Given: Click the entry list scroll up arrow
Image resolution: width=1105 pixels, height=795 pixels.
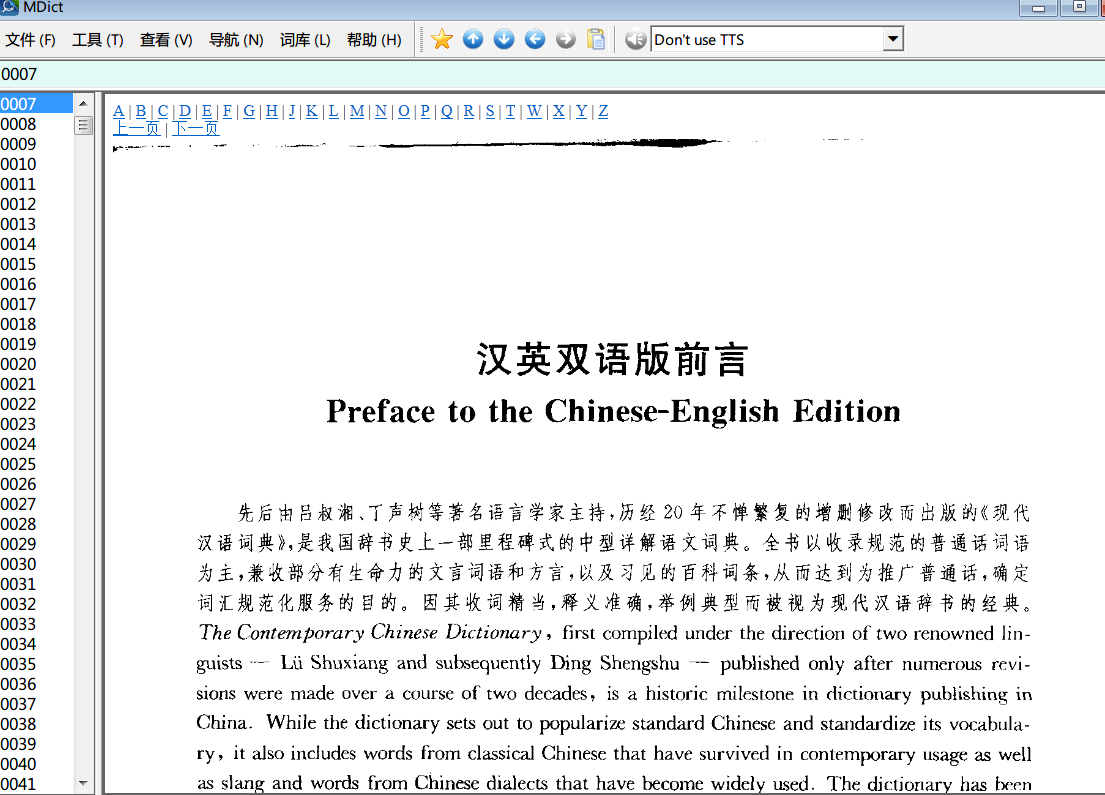Looking at the screenshot, I should [x=83, y=104].
